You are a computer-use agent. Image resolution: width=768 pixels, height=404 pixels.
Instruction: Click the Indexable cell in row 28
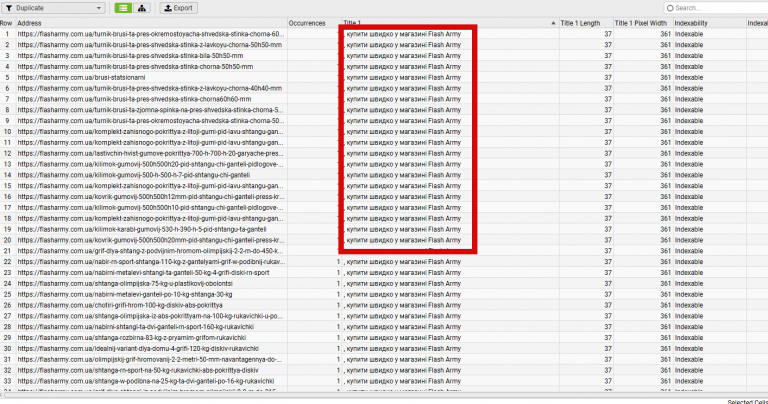tap(689, 327)
